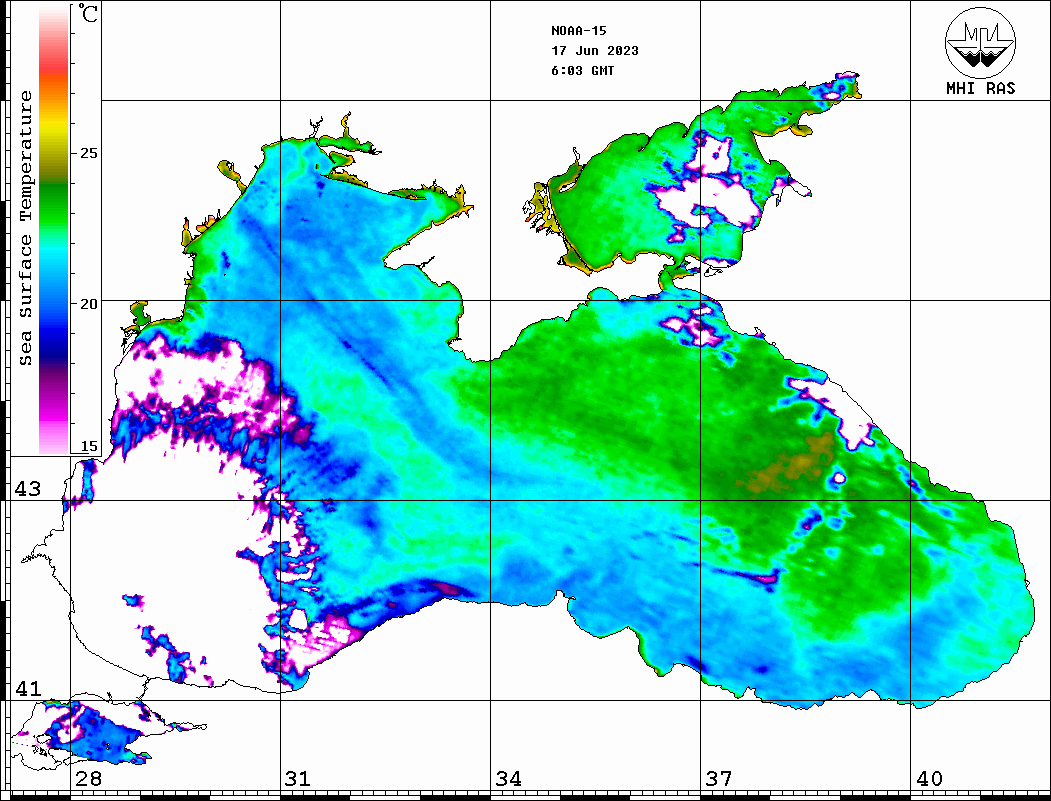Image resolution: width=1051 pixels, height=801 pixels.
Task: Click the '20' value on temperature scale
Action: pyautogui.click(x=88, y=304)
